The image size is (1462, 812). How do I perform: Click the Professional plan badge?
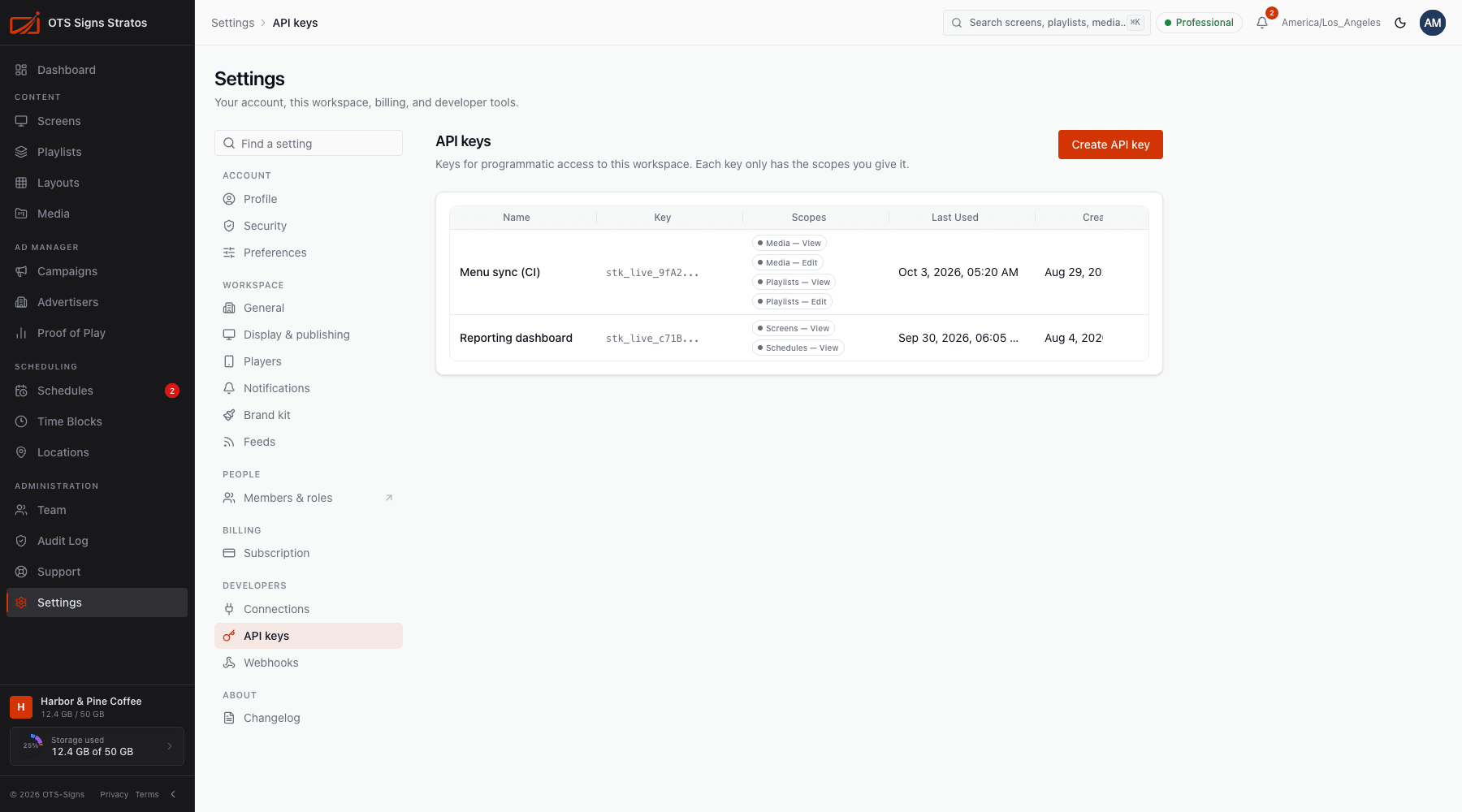pyautogui.click(x=1199, y=23)
